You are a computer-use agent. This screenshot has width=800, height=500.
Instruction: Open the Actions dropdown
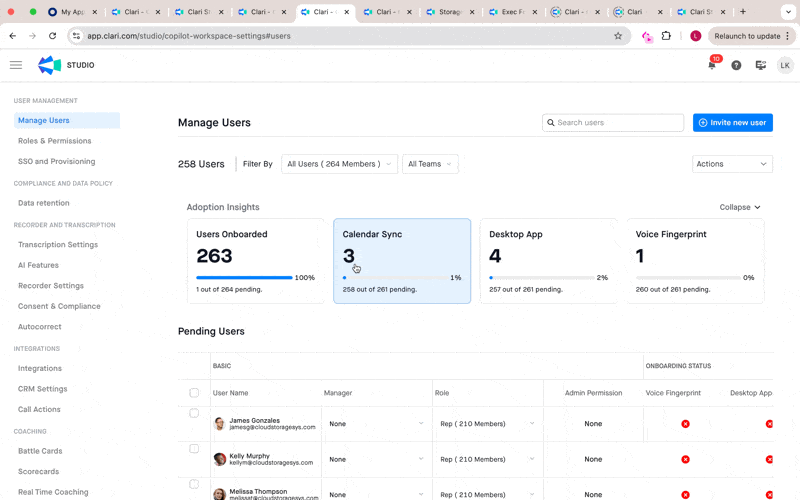tap(732, 164)
